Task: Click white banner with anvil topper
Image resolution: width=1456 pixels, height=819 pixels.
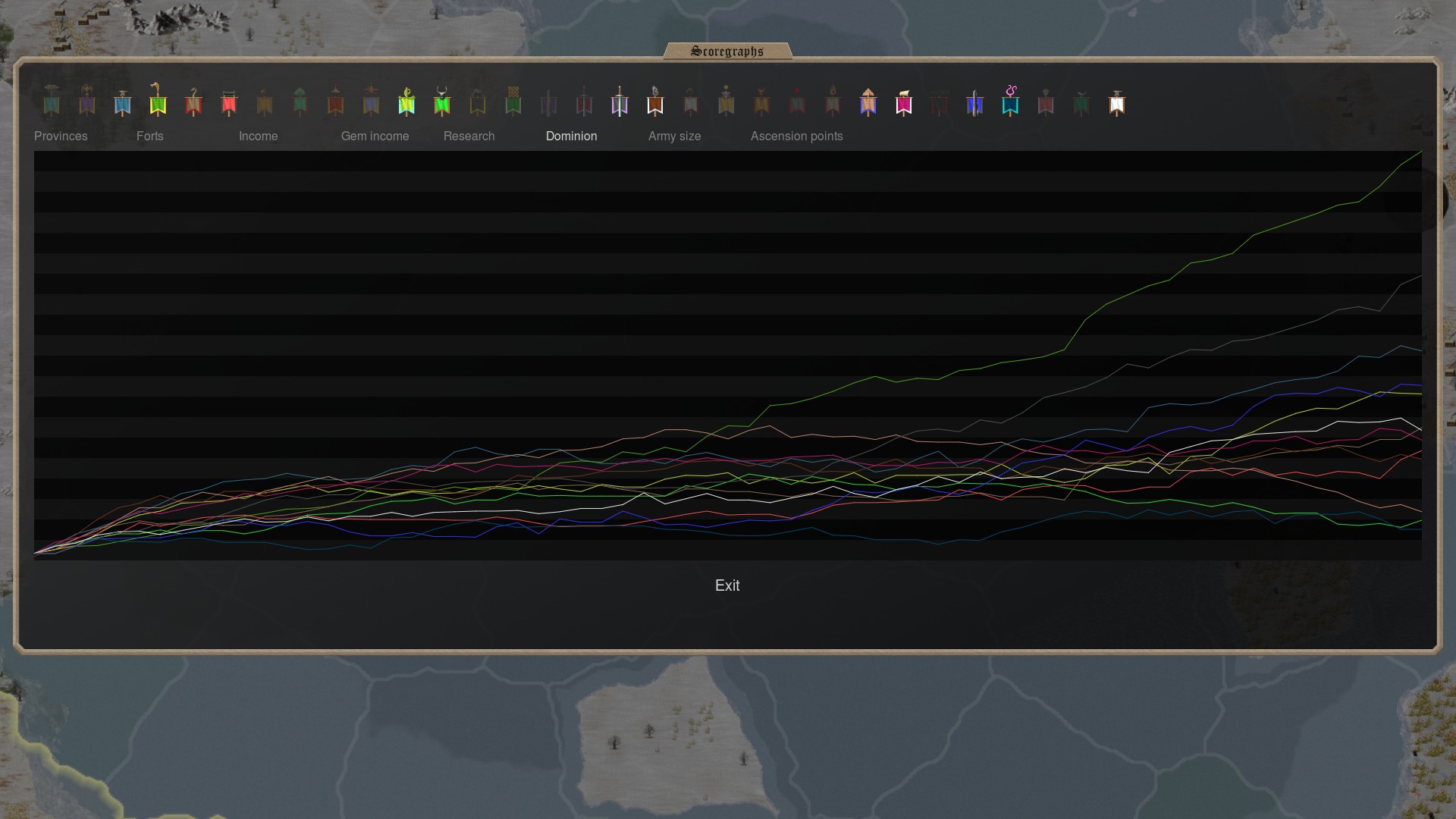Action: [1117, 102]
